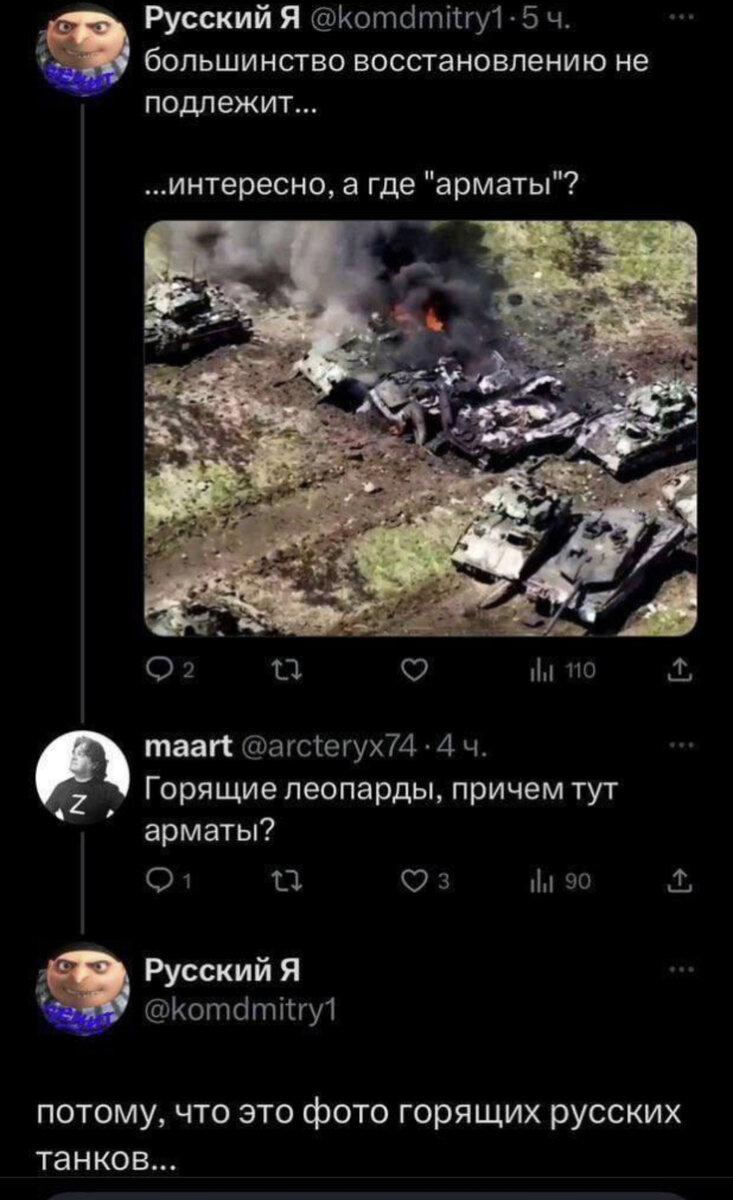This screenshot has height=1200, width=733.
Task: Open more options on bottom tweet
Action: click(x=681, y=970)
